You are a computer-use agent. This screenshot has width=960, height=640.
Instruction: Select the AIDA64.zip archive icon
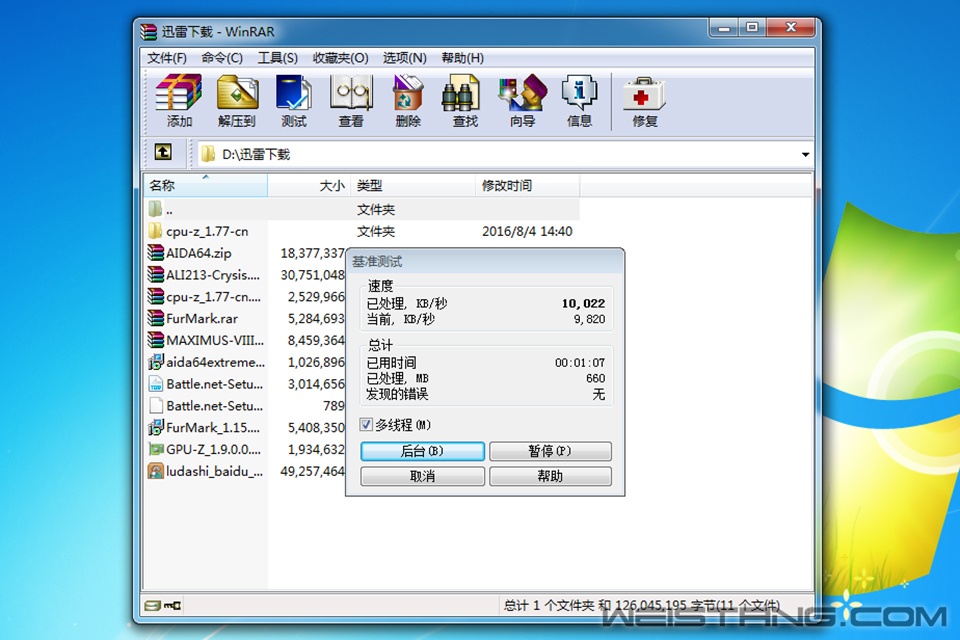[x=156, y=253]
